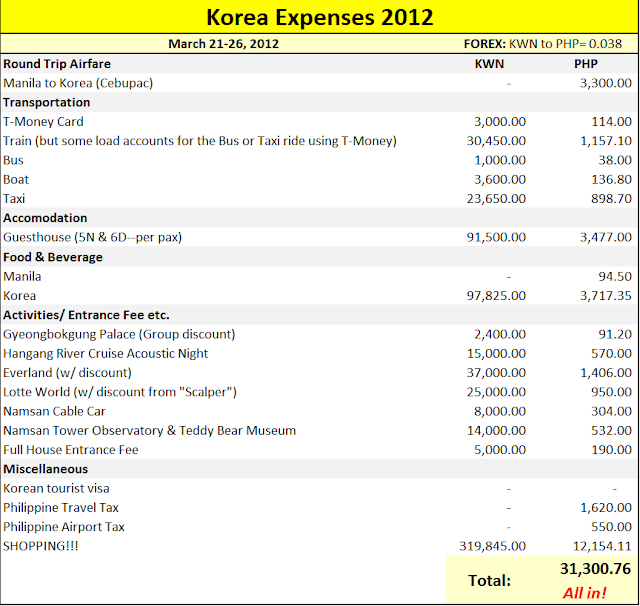640x606 pixels.
Task: Select the 3,477.00 PHP guesthouse value
Action: [x=606, y=237]
